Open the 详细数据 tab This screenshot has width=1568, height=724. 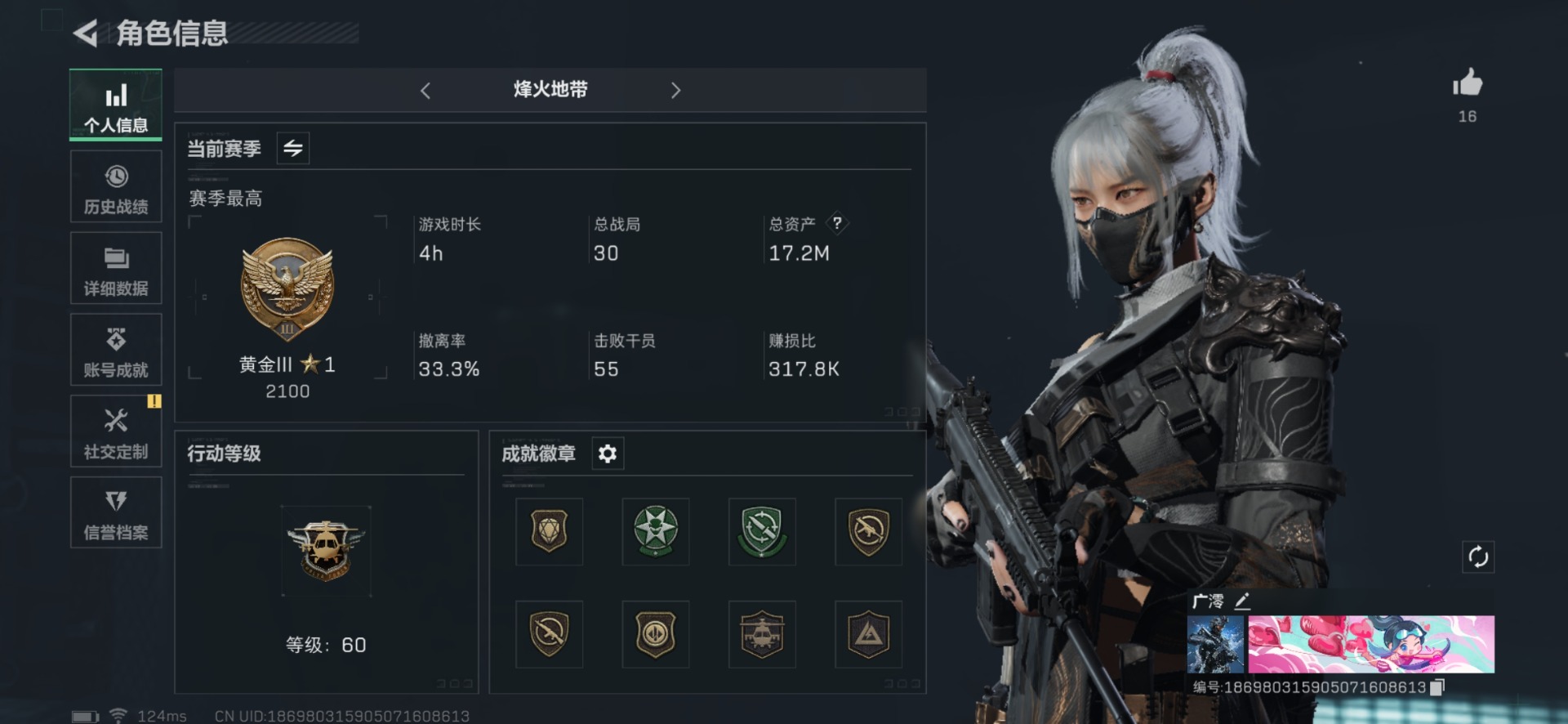coord(116,268)
